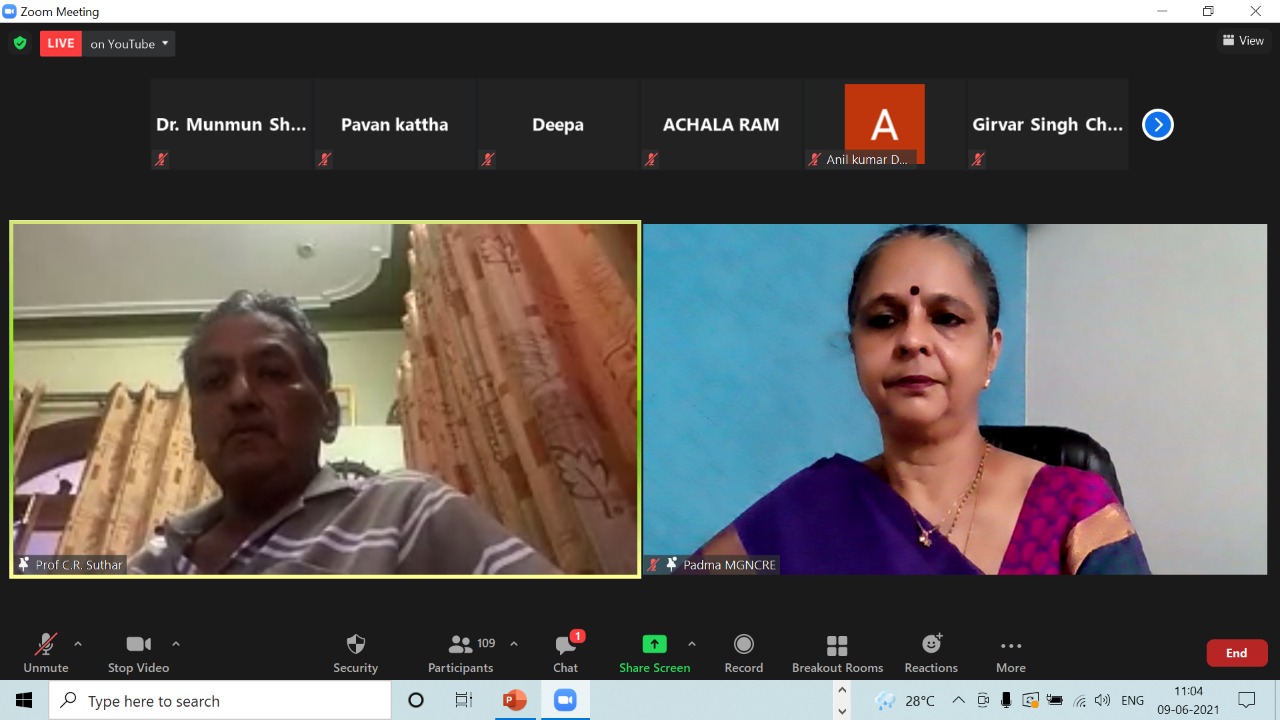
Task: Click the muted mic icon on Padma MGNCRE
Action: point(654,565)
